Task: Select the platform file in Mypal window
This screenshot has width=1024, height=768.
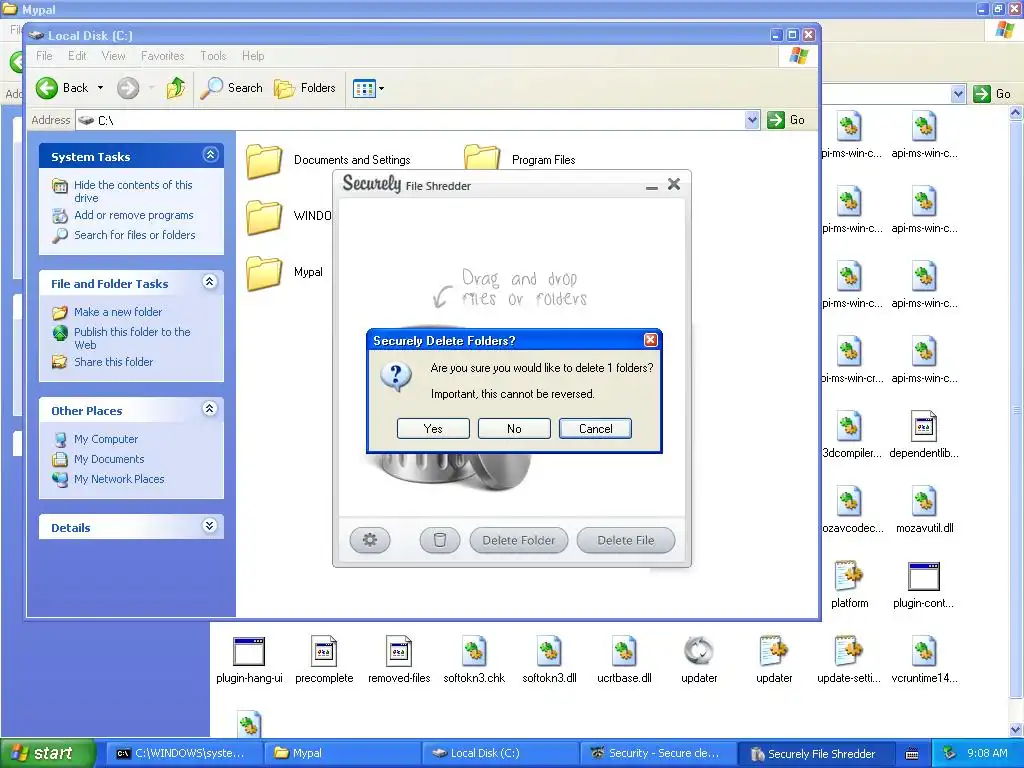Action: [850, 585]
